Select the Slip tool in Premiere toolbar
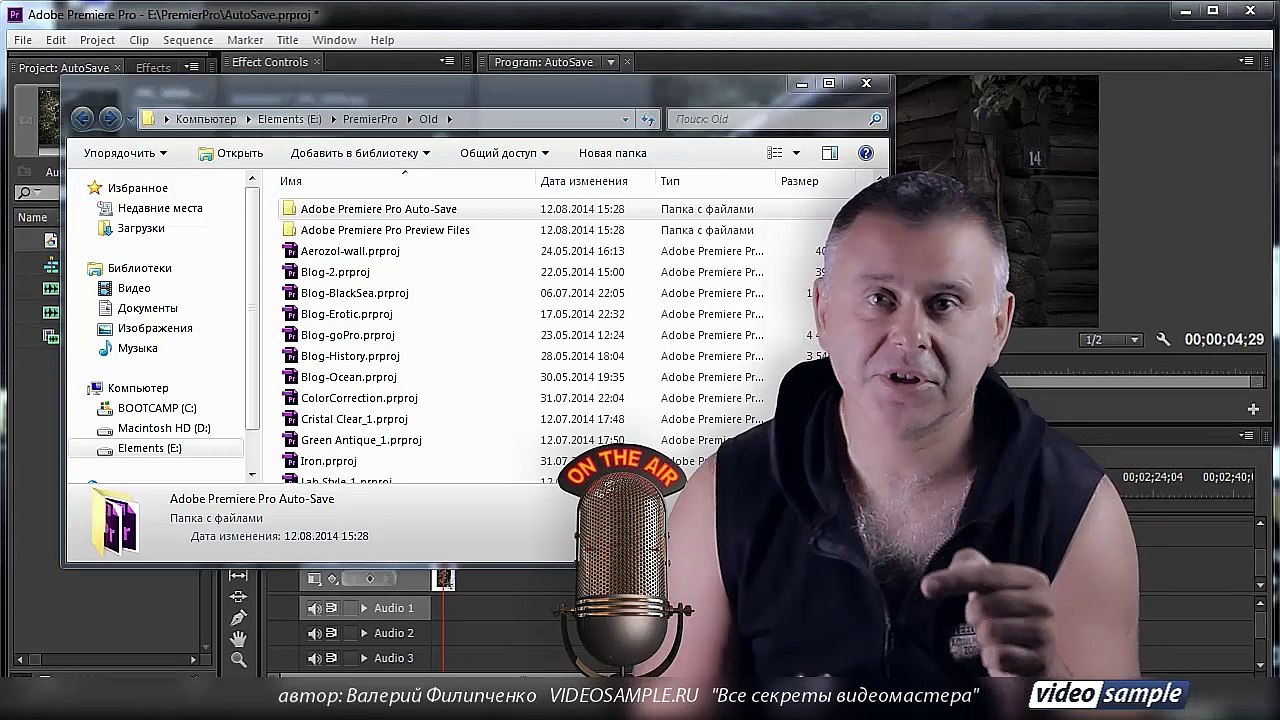This screenshot has width=1280, height=720. [x=238, y=575]
